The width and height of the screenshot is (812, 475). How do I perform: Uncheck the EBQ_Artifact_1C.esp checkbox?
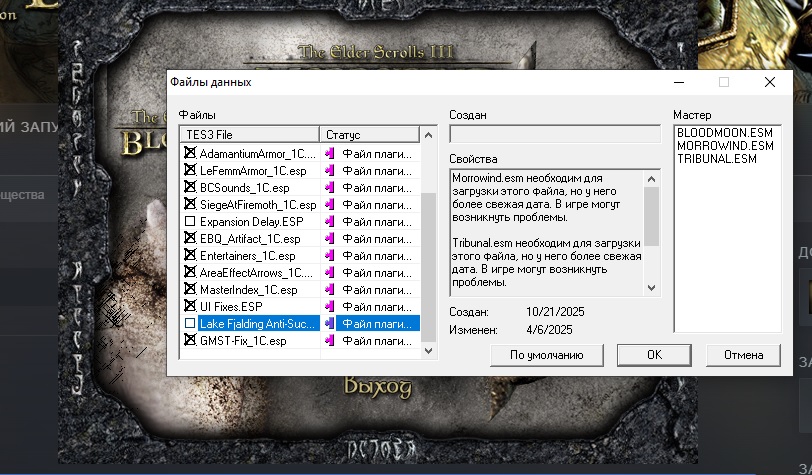(x=190, y=239)
